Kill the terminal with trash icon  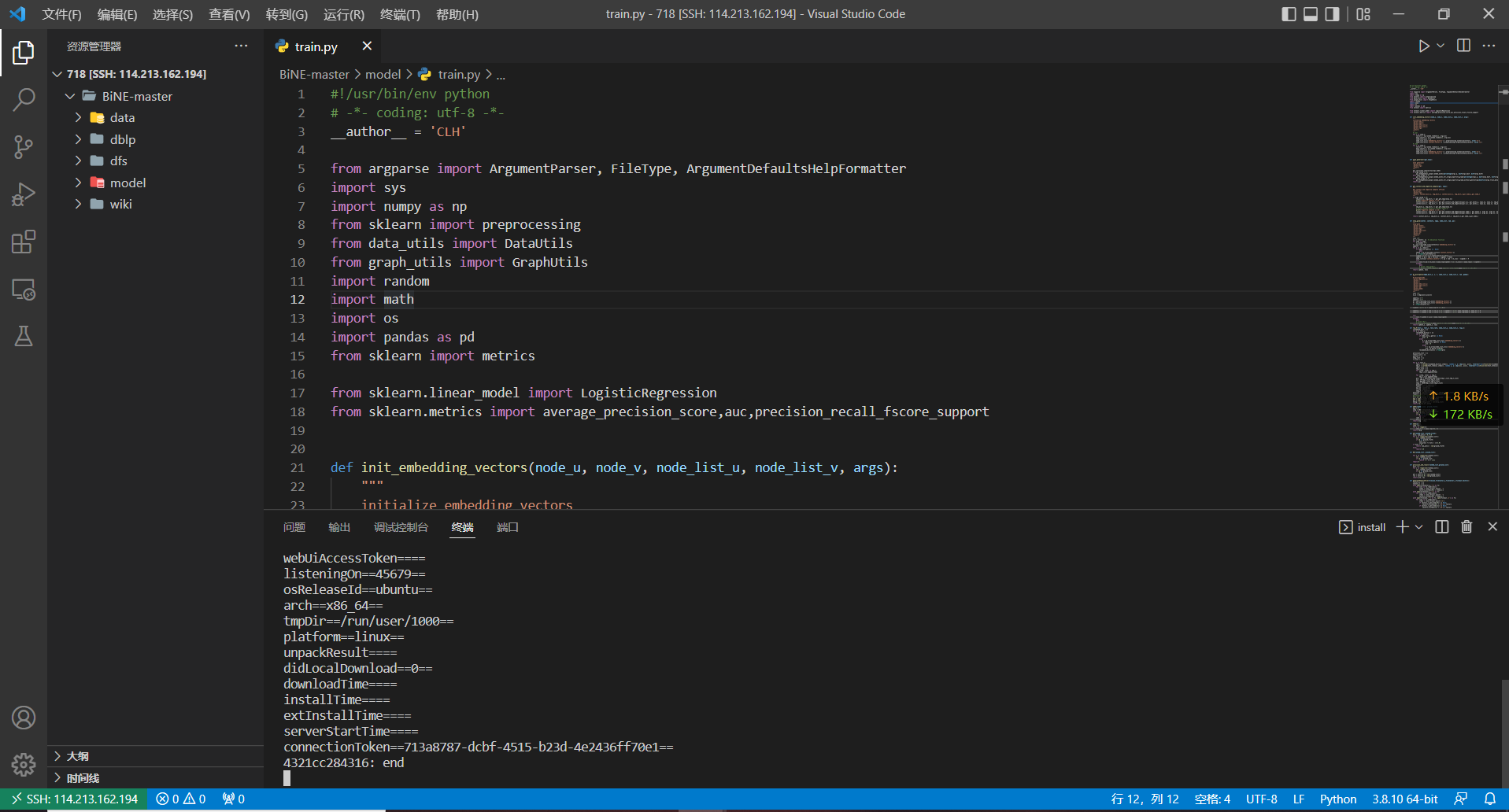(1466, 527)
